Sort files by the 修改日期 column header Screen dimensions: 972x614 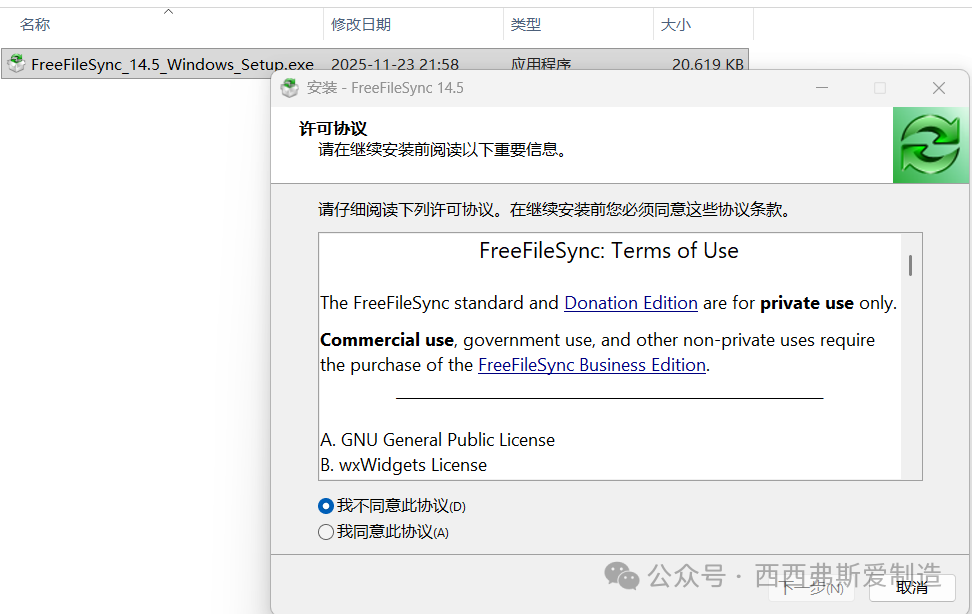click(x=361, y=24)
